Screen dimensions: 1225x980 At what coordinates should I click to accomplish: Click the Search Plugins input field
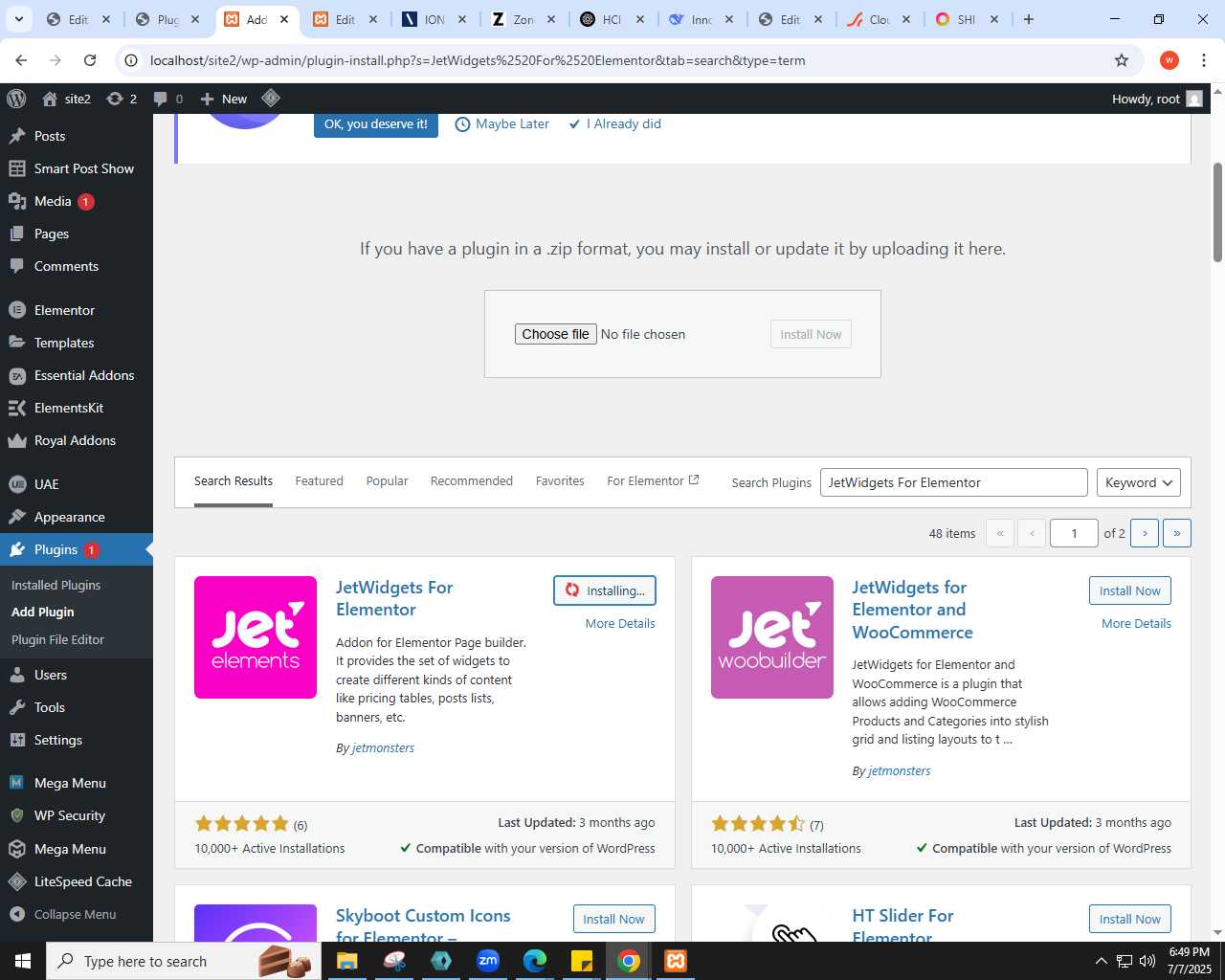[x=953, y=482]
